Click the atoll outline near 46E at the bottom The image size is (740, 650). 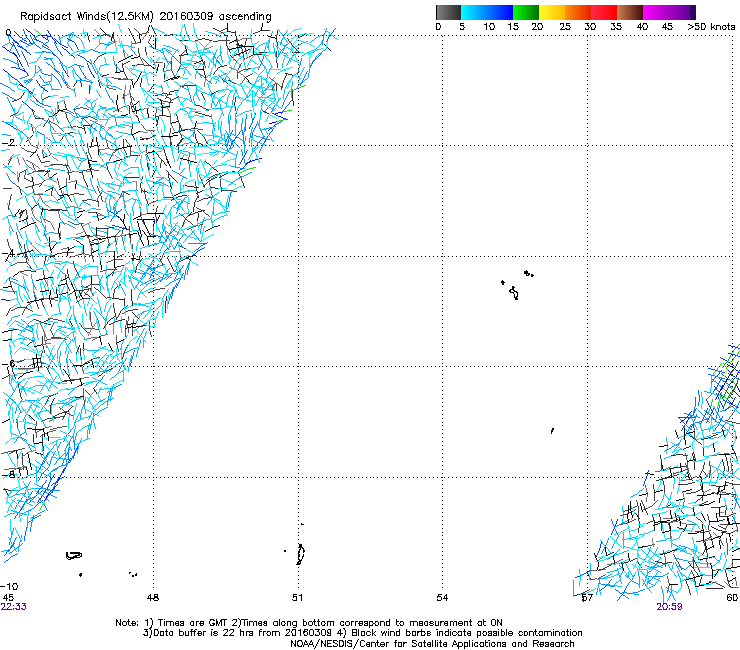74,556
